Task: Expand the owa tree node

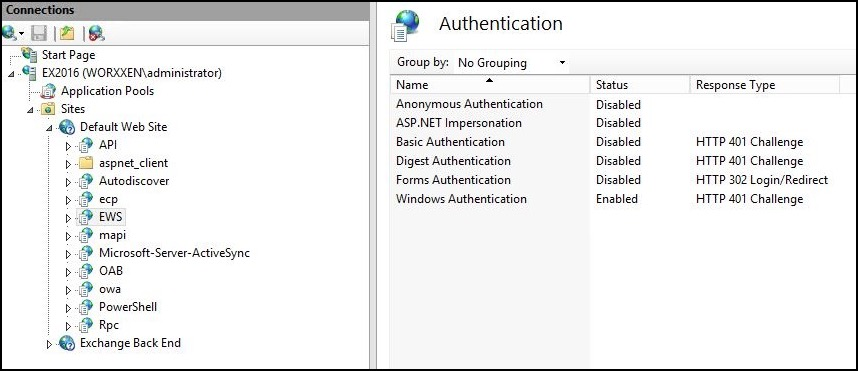Action: [x=68, y=289]
